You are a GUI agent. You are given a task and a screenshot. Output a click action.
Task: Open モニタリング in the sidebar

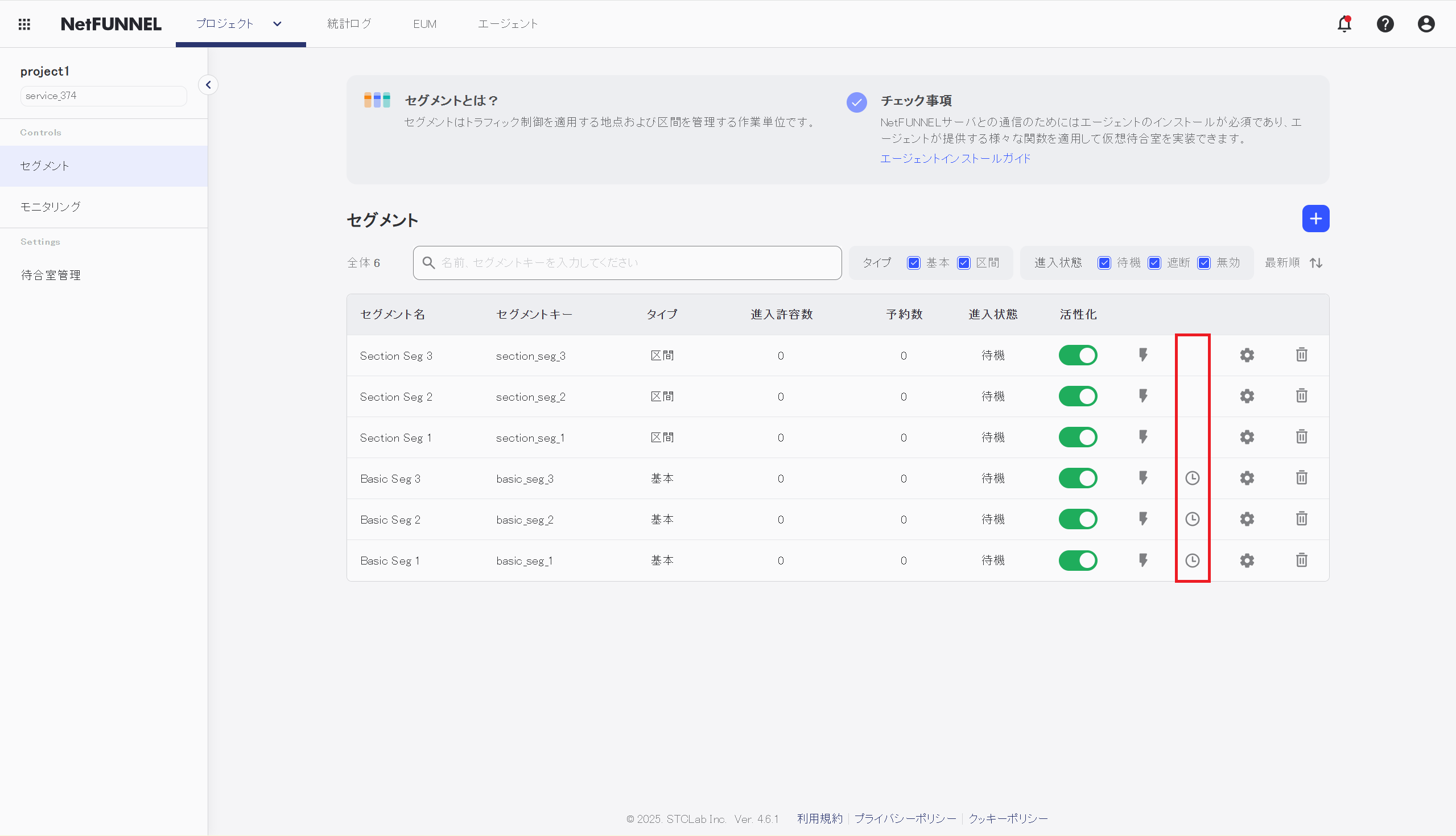coord(51,207)
